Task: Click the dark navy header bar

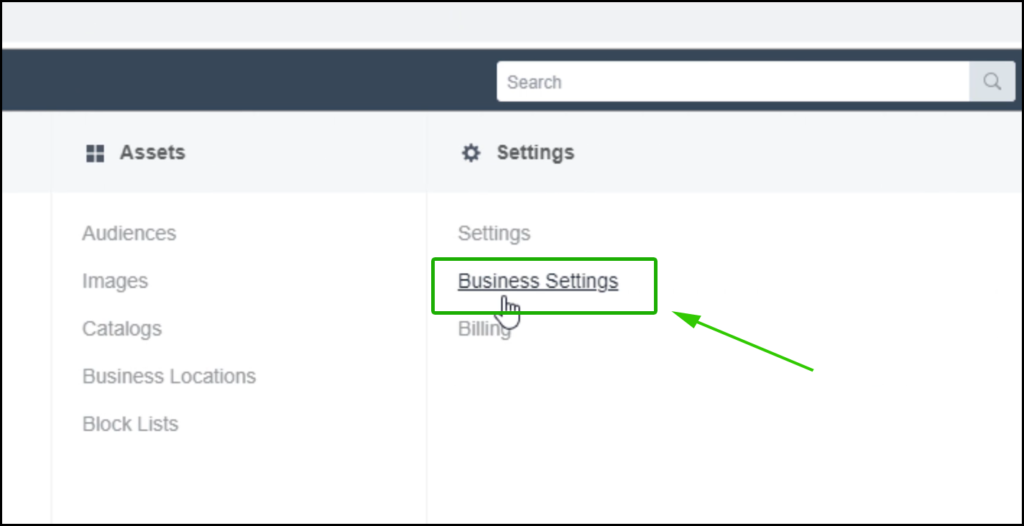Action: [x=248, y=80]
